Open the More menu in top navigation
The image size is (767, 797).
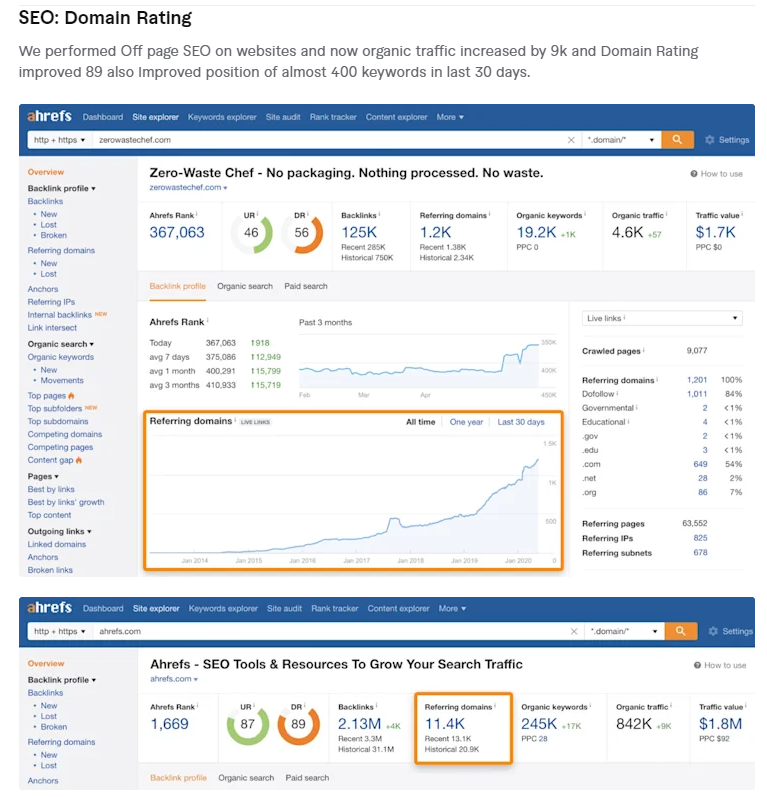coord(450,117)
